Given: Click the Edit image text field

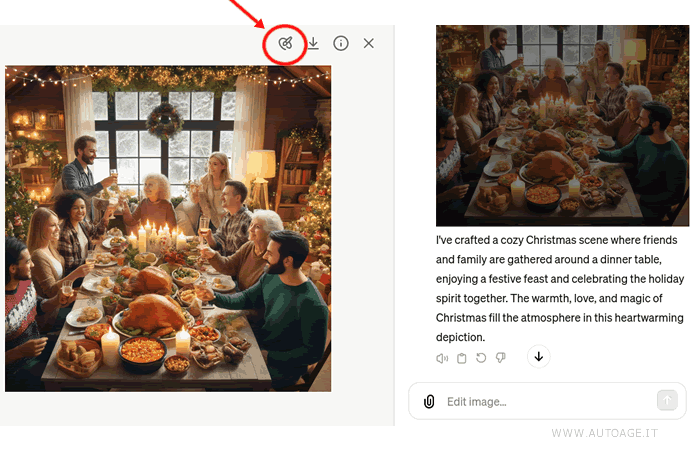Looking at the screenshot, I should (545, 402).
